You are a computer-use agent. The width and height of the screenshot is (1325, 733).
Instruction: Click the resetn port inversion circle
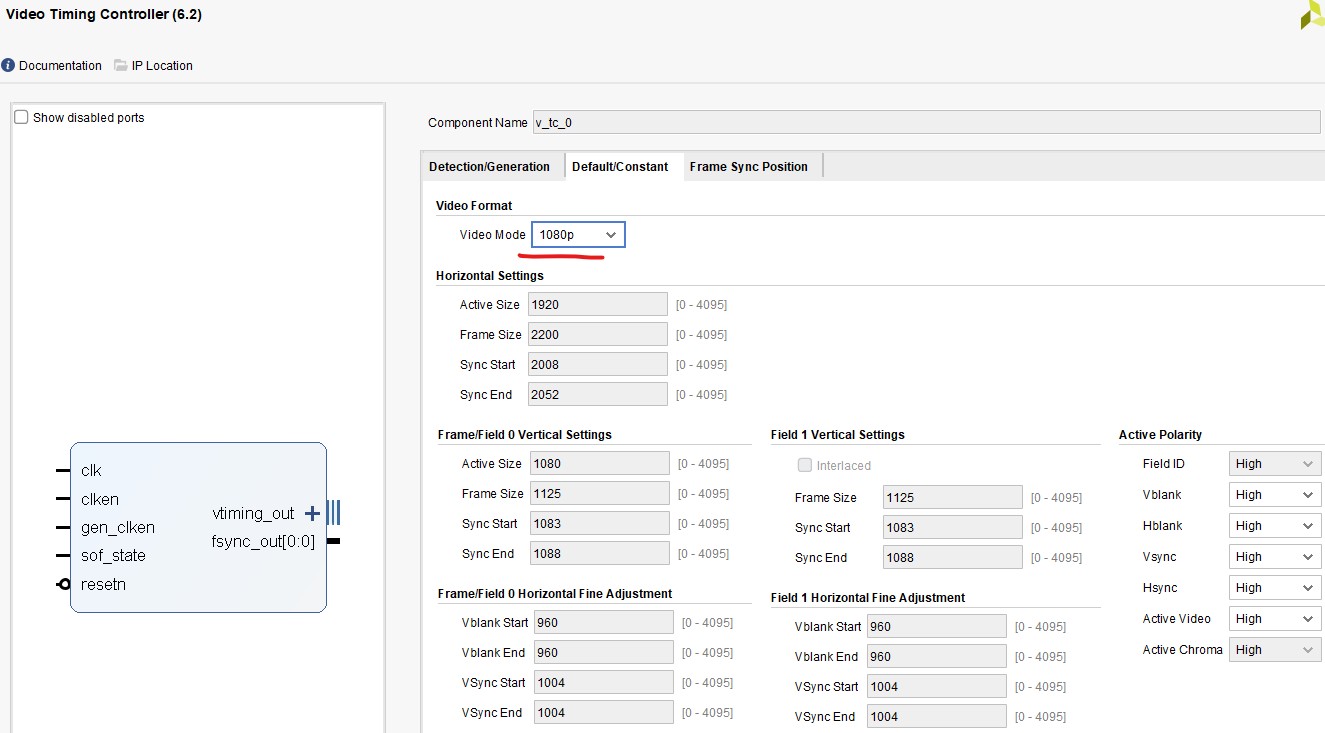tap(64, 584)
